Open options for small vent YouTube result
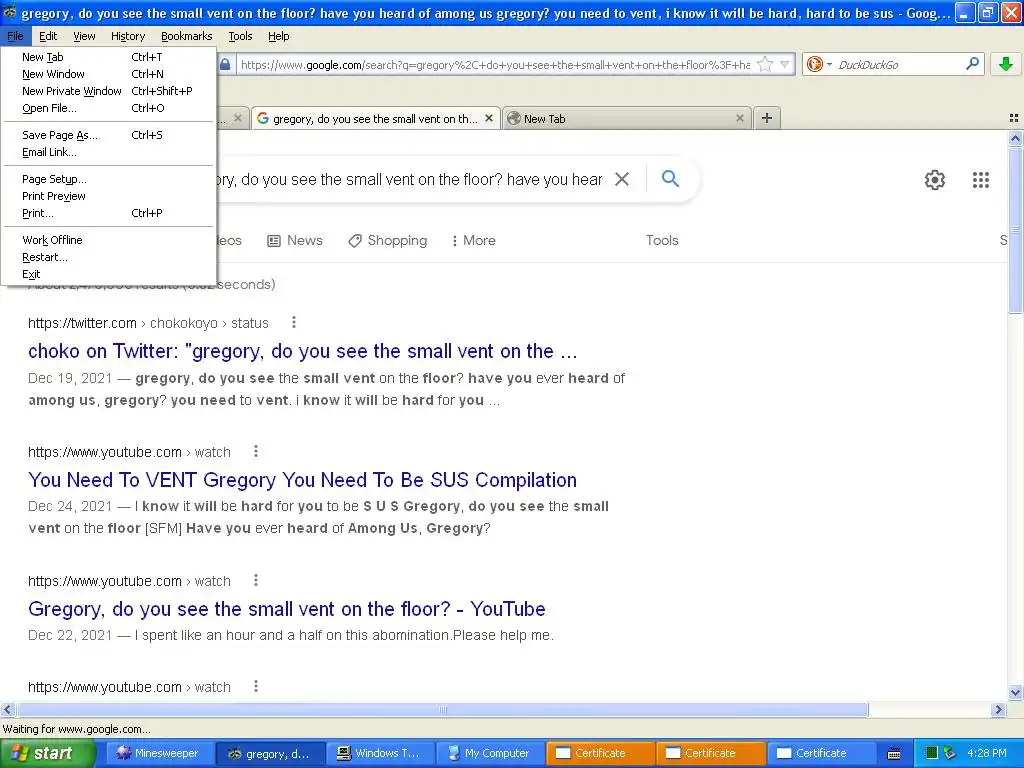 [x=256, y=580]
